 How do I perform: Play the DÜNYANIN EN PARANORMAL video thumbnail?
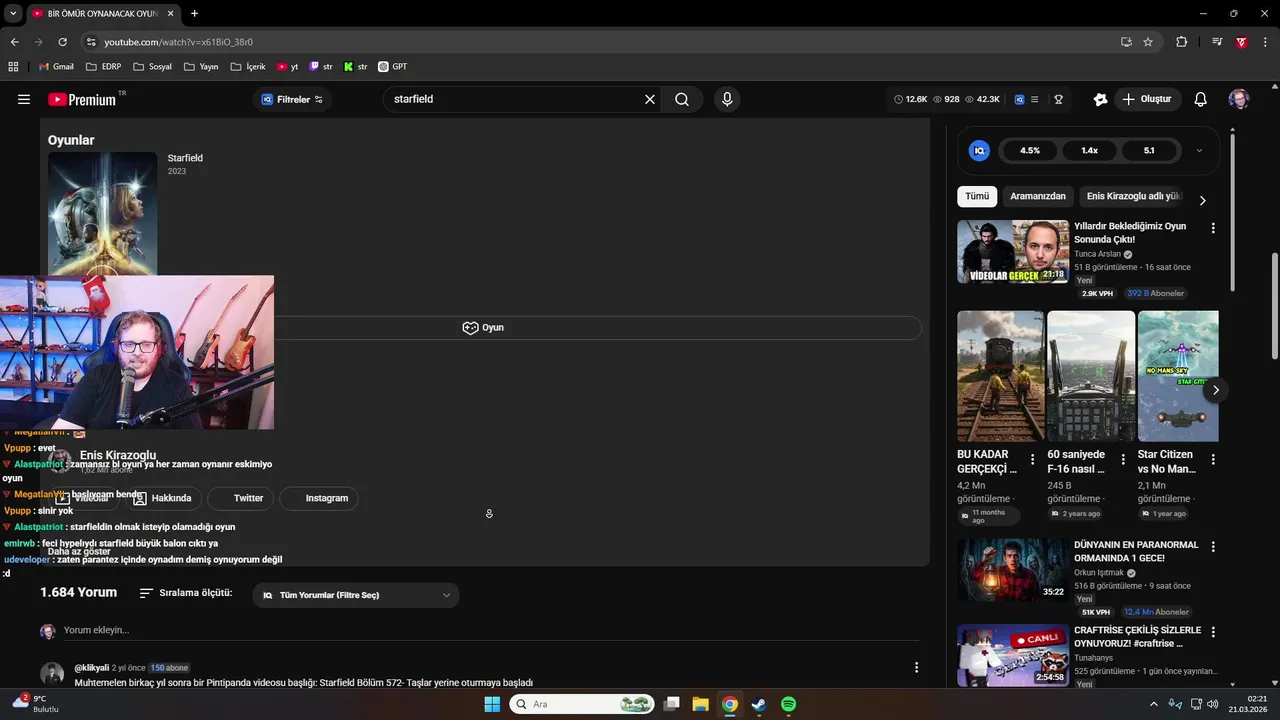coord(1013,570)
